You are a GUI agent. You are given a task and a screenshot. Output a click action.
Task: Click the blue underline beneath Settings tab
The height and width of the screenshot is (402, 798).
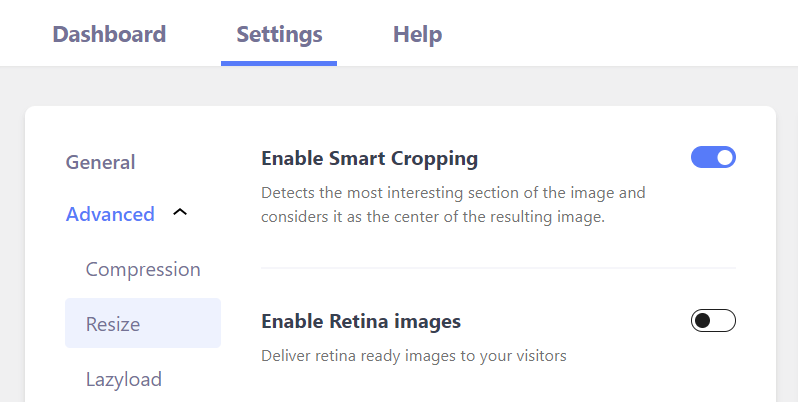click(279, 64)
